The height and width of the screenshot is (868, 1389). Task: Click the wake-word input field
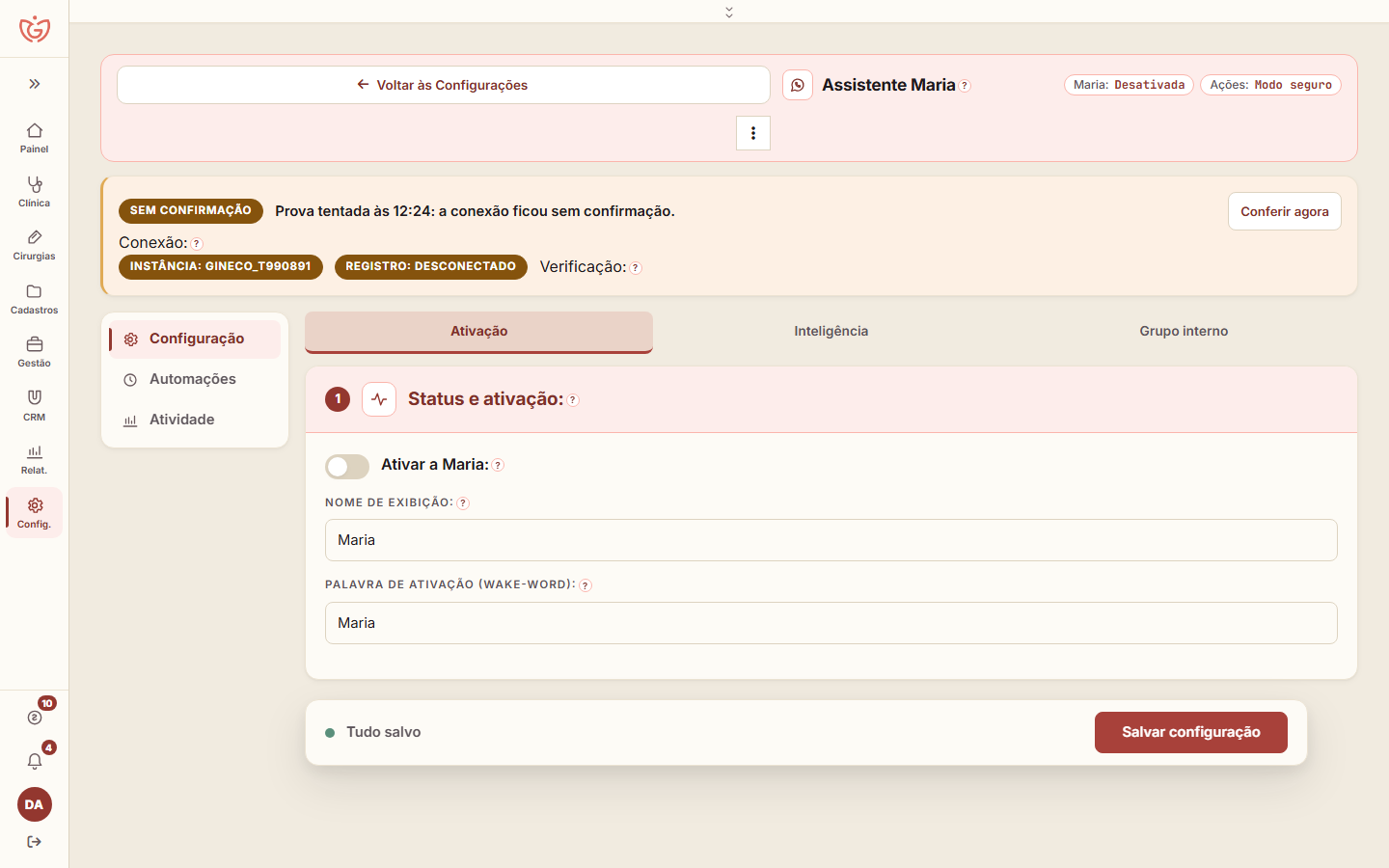pos(831,623)
